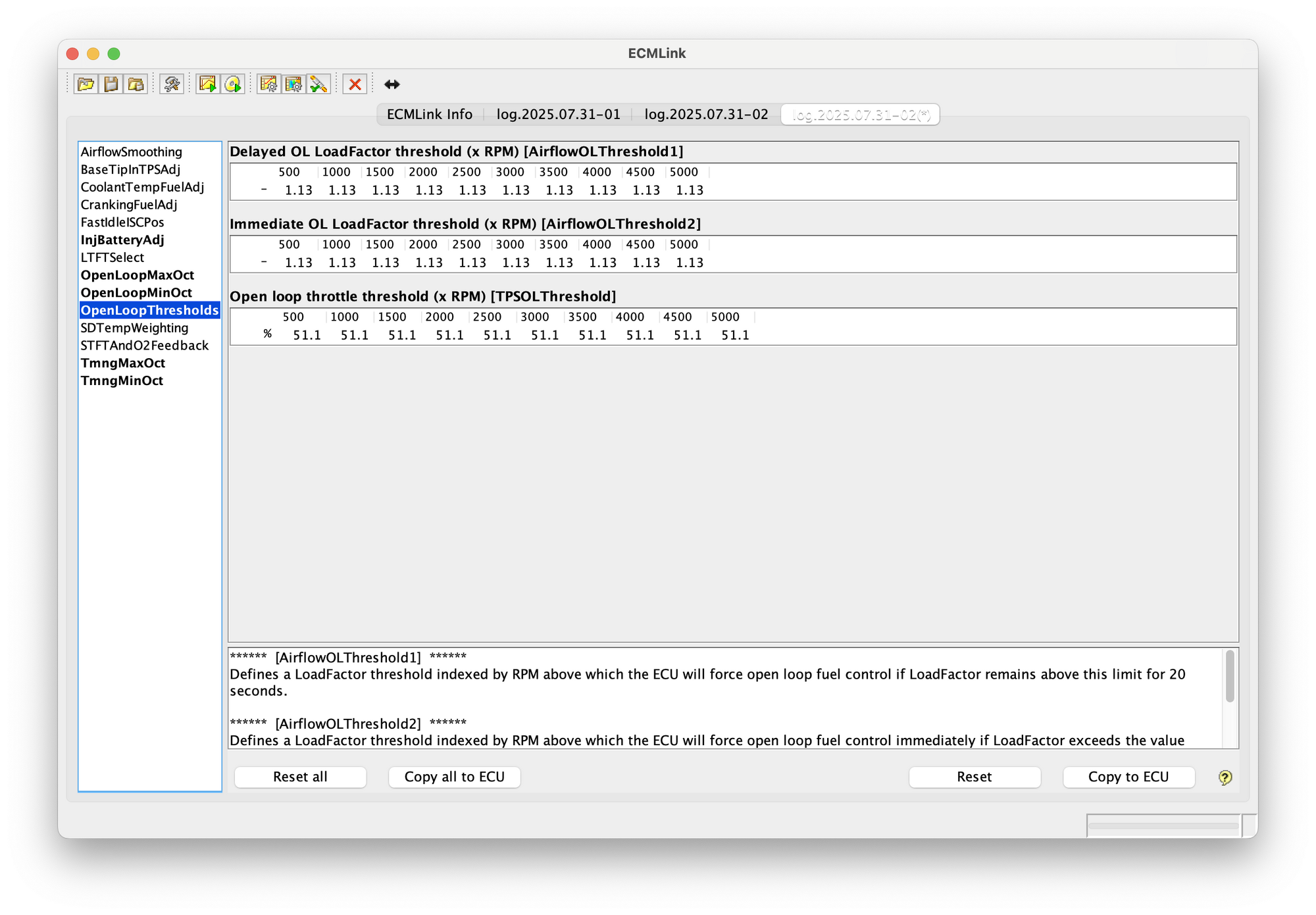Viewport: 1316px width, 915px height.
Task: Click the save floppy disk icon
Action: pos(111,84)
